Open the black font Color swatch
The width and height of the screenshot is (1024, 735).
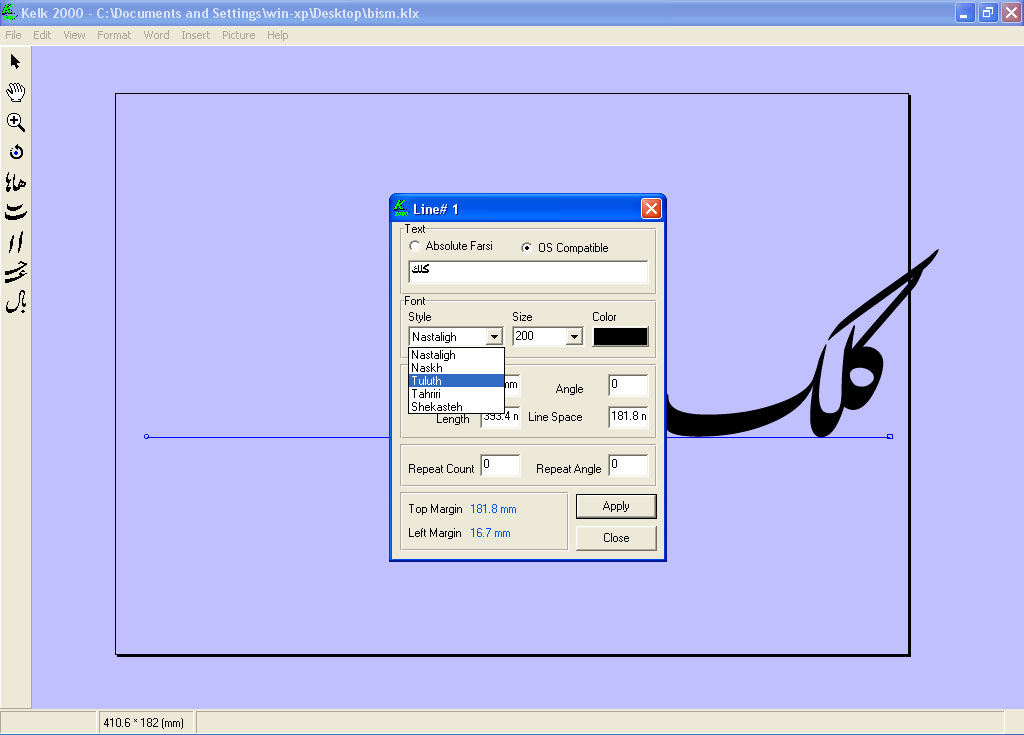pyautogui.click(x=620, y=336)
